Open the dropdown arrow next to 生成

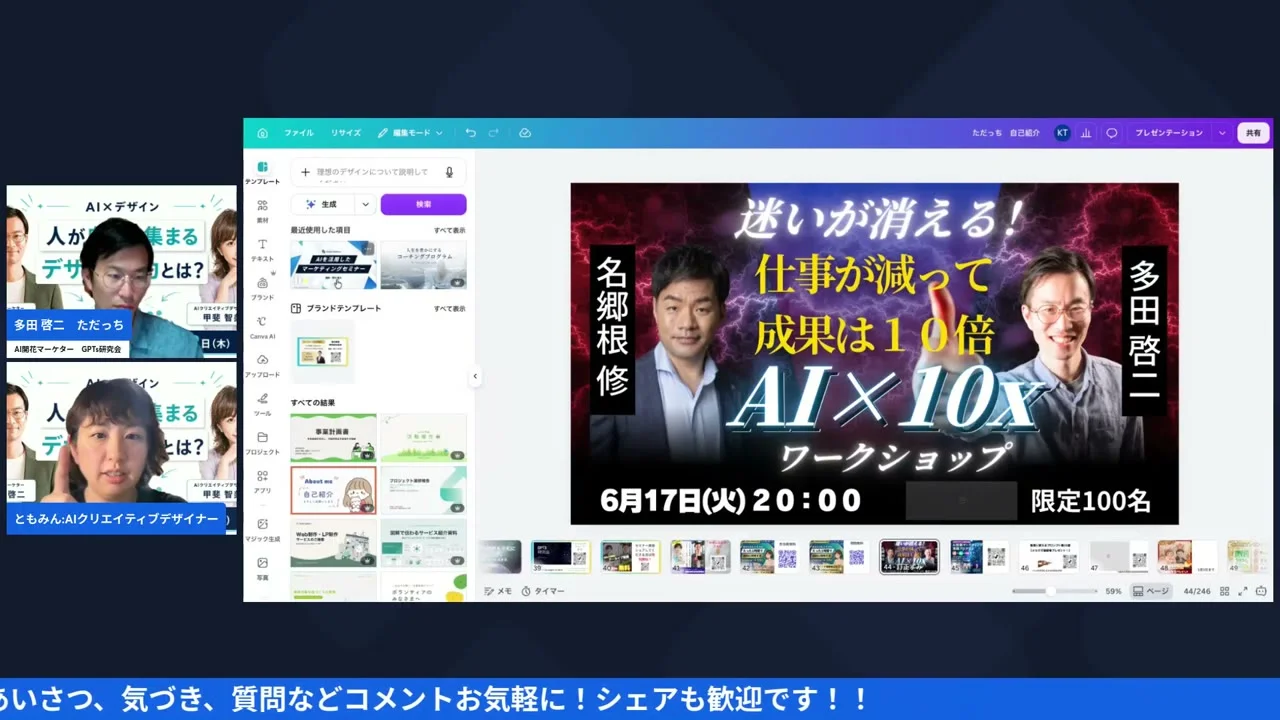[365, 204]
